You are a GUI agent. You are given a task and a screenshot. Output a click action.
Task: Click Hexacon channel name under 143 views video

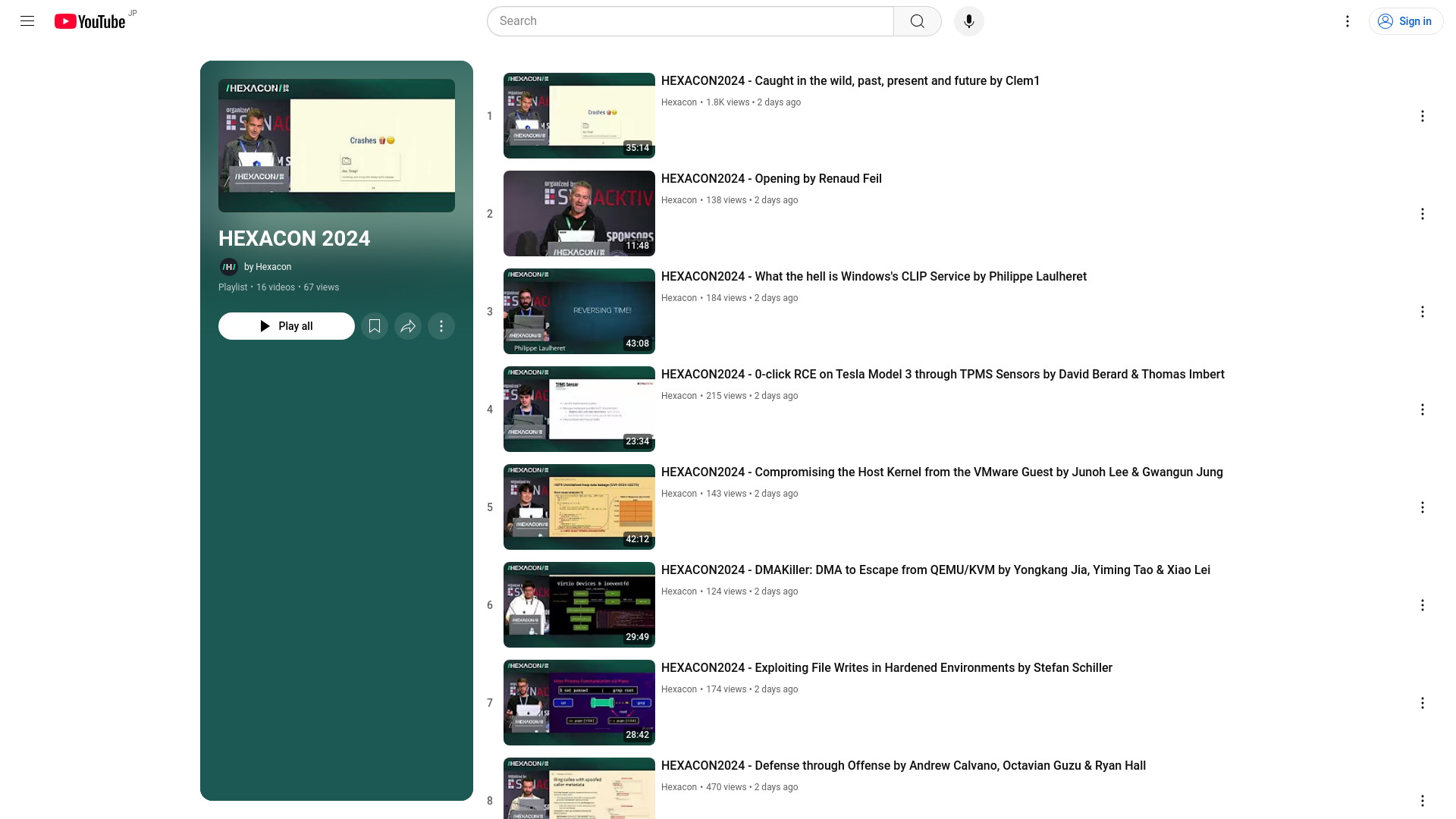[x=679, y=494]
